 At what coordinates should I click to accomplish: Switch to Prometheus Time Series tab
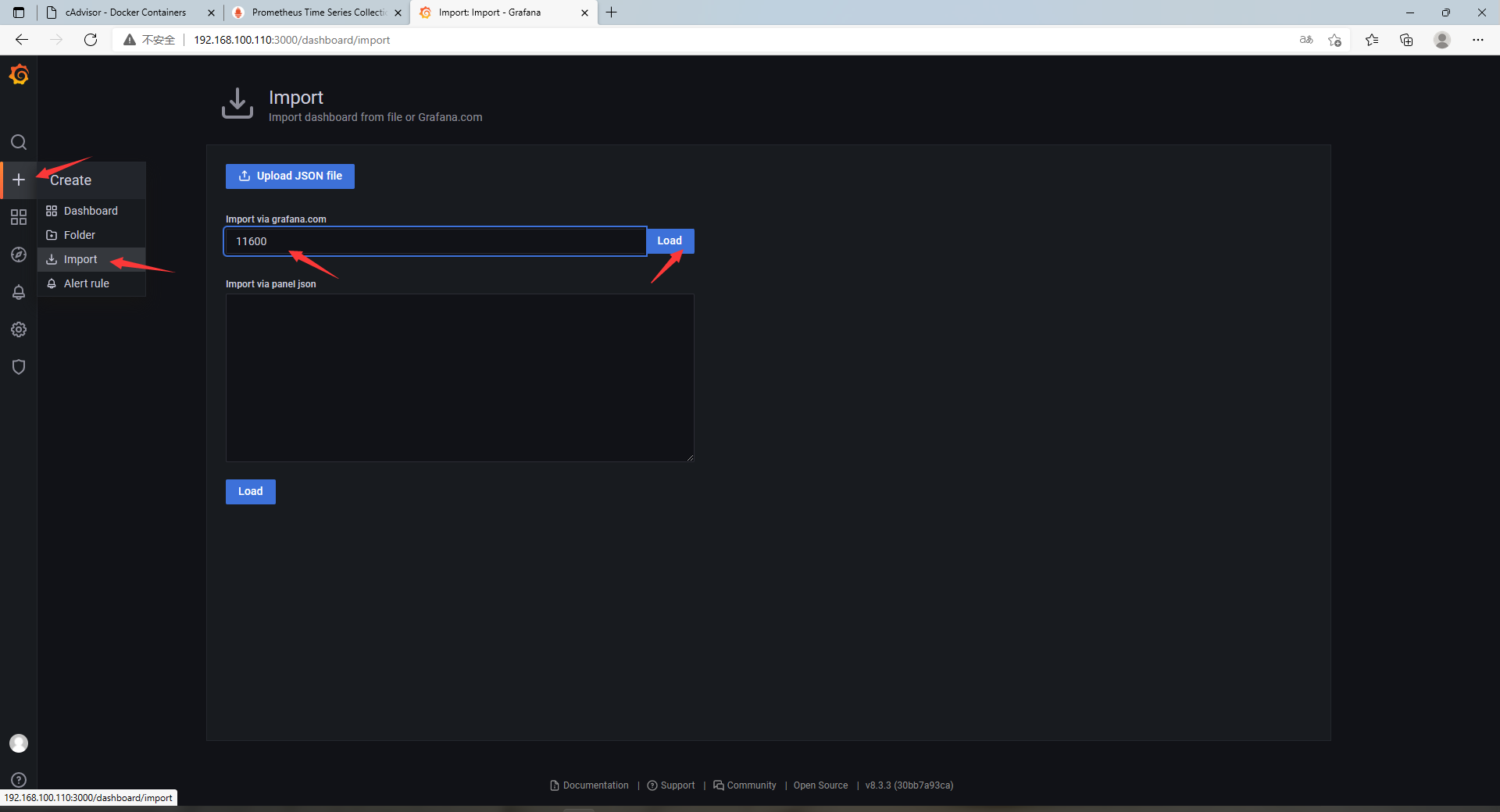318,12
